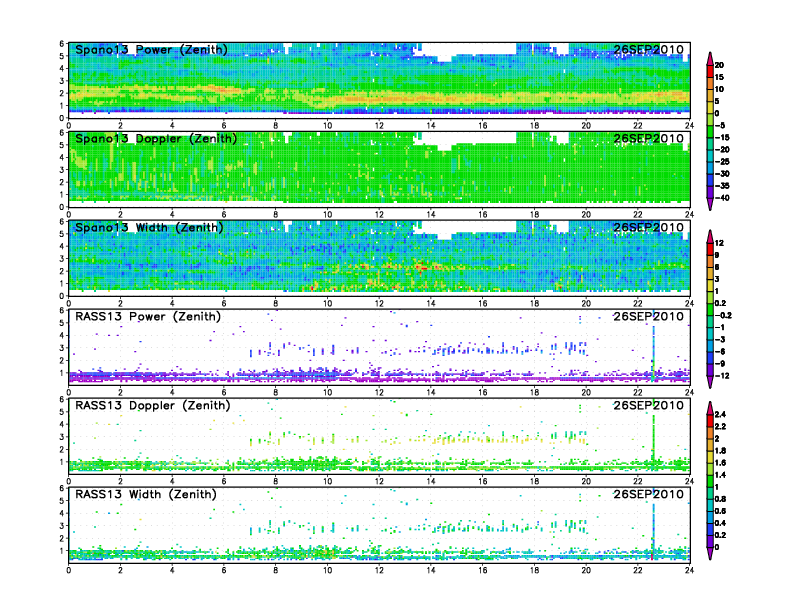This screenshot has width=792, height=612.
Task: Click the '0.6' tick label on bottom colorbar
Action: [x=721, y=511]
